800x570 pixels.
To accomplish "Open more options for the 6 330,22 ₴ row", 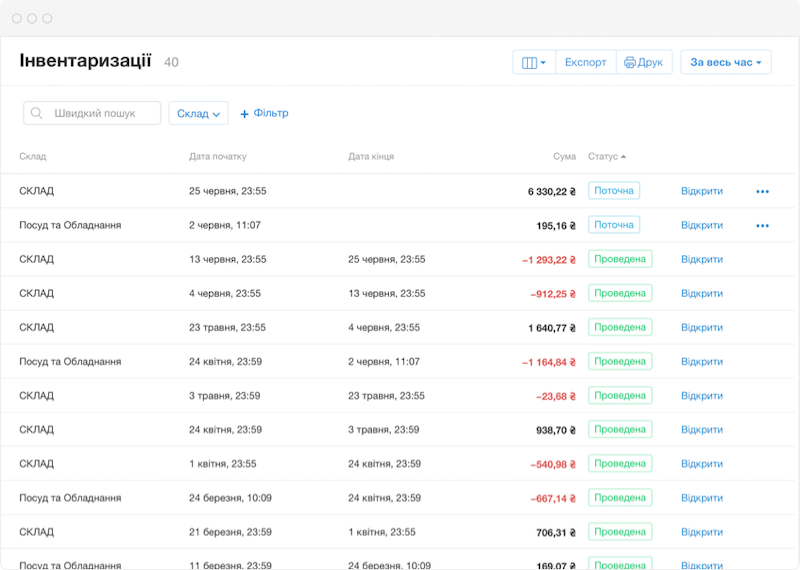I will (762, 191).
